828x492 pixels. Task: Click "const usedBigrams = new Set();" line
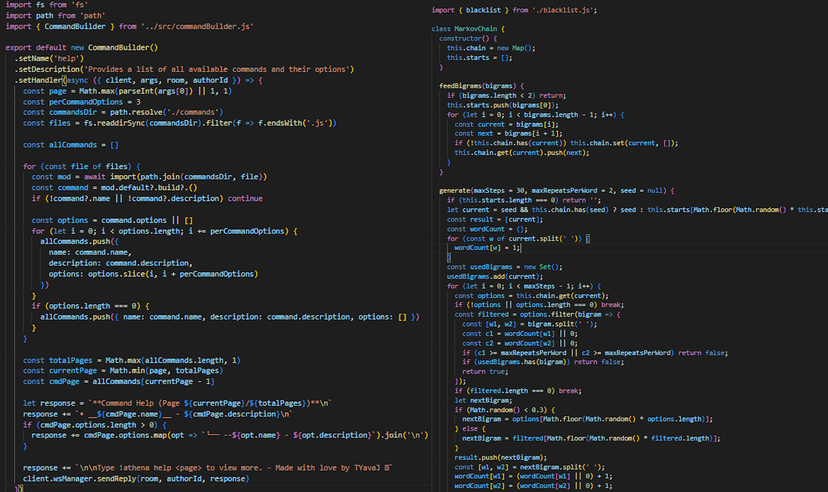[x=505, y=267]
